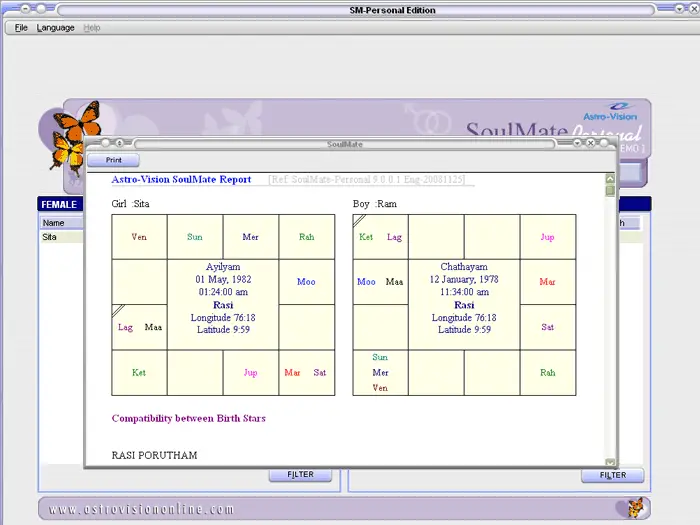Click 'Rah' in the girl's chart
Image resolution: width=700 pixels, height=525 pixels.
(307, 237)
